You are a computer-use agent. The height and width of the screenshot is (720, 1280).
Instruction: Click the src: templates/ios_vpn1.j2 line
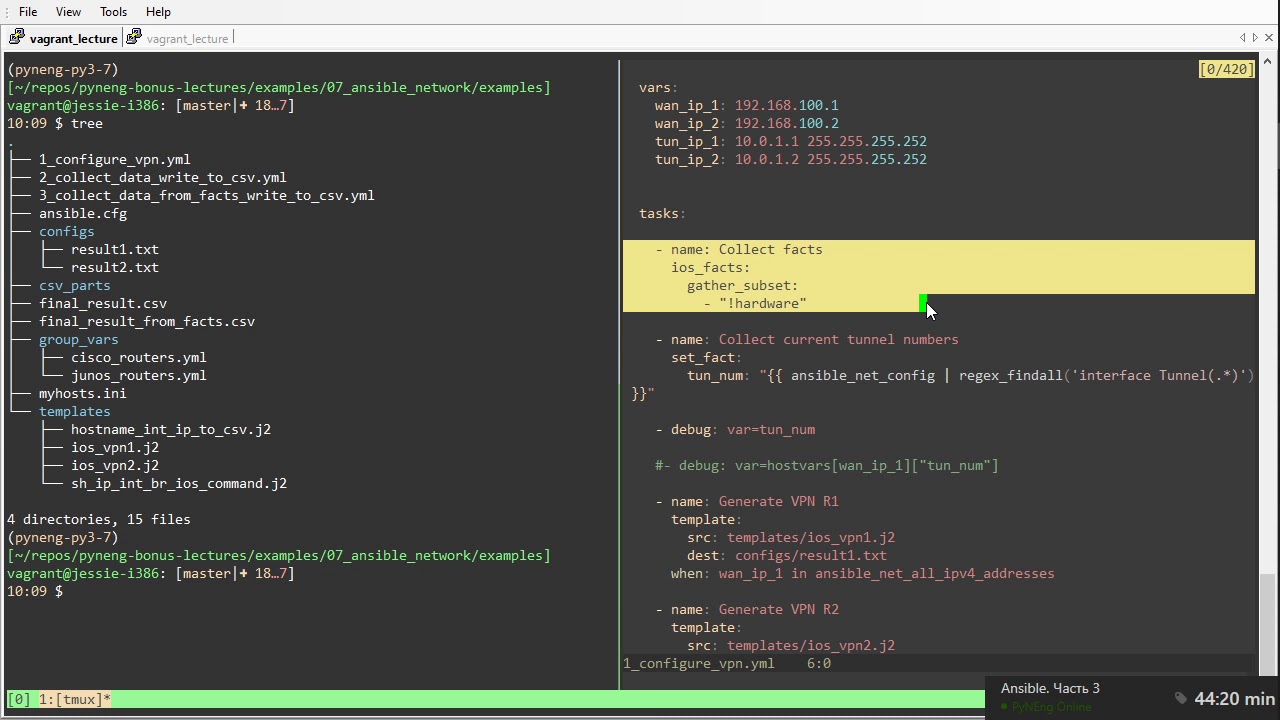point(791,537)
